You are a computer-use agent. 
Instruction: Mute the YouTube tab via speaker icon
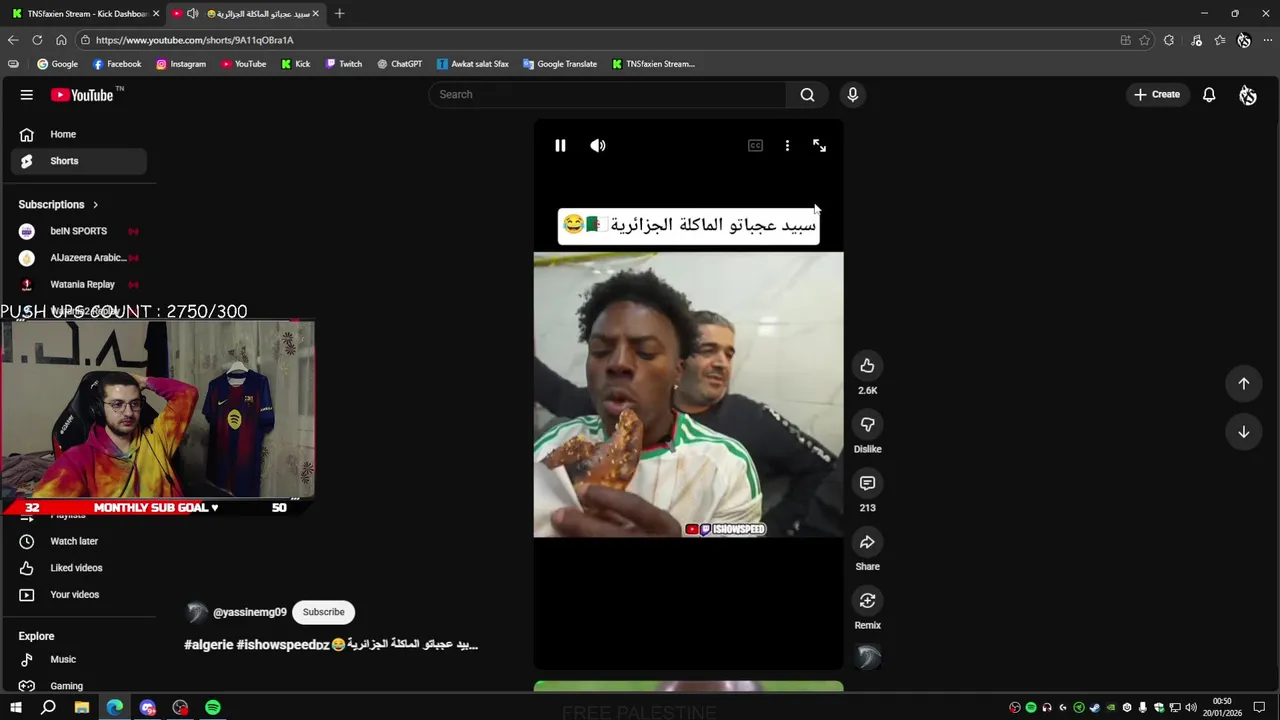tap(192, 14)
